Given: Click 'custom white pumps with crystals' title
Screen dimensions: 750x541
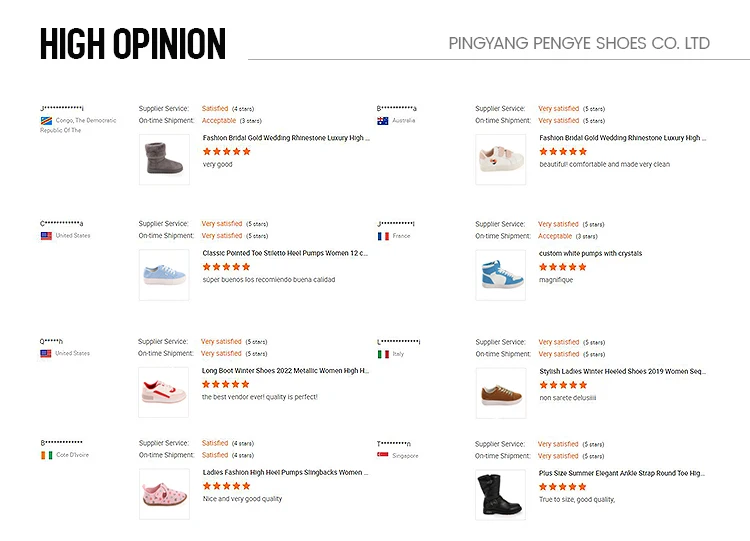Looking at the screenshot, I should pyautogui.click(x=590, y=253).
